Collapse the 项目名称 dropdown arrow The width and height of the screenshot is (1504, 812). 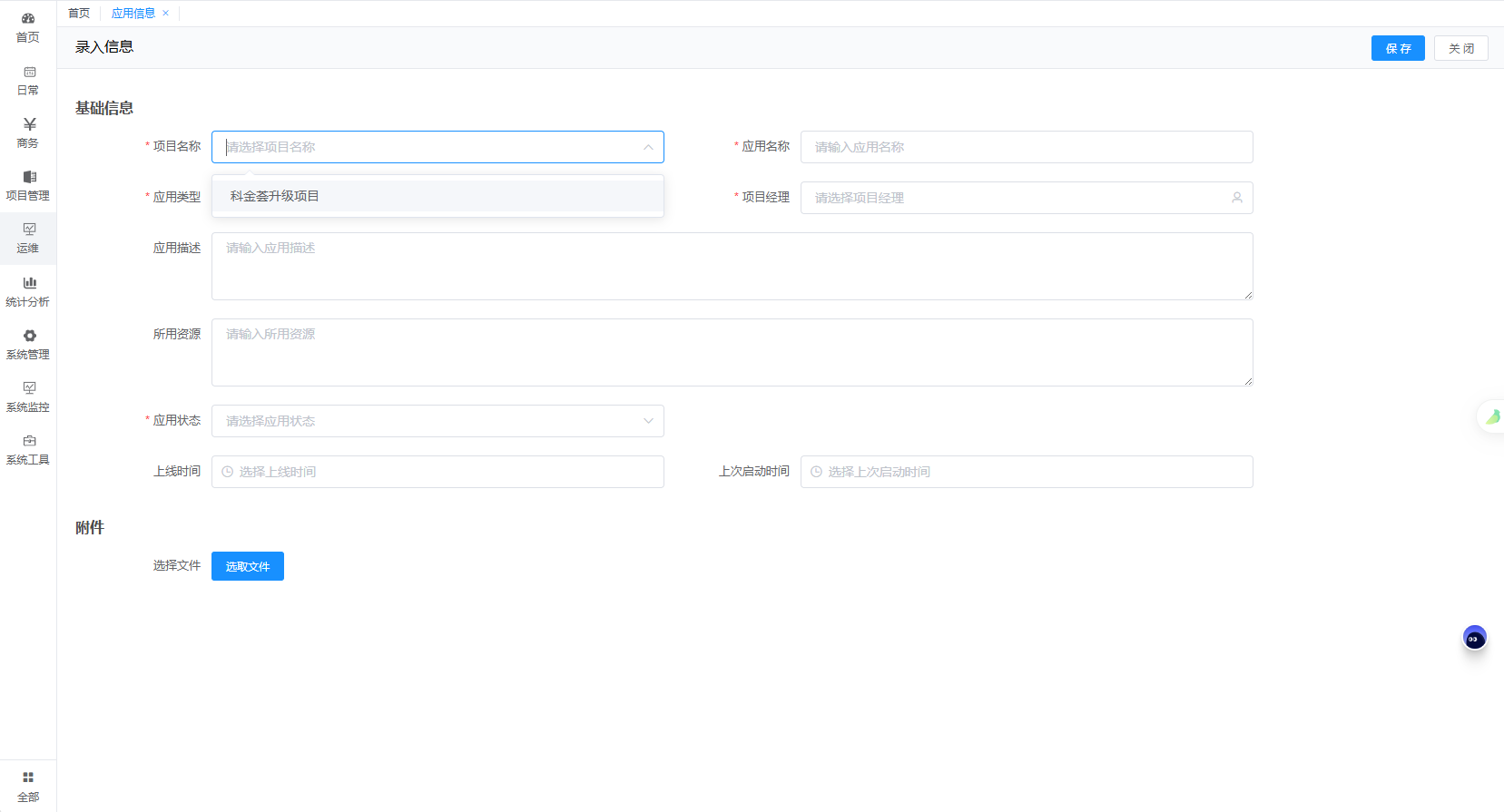(648, 147)
